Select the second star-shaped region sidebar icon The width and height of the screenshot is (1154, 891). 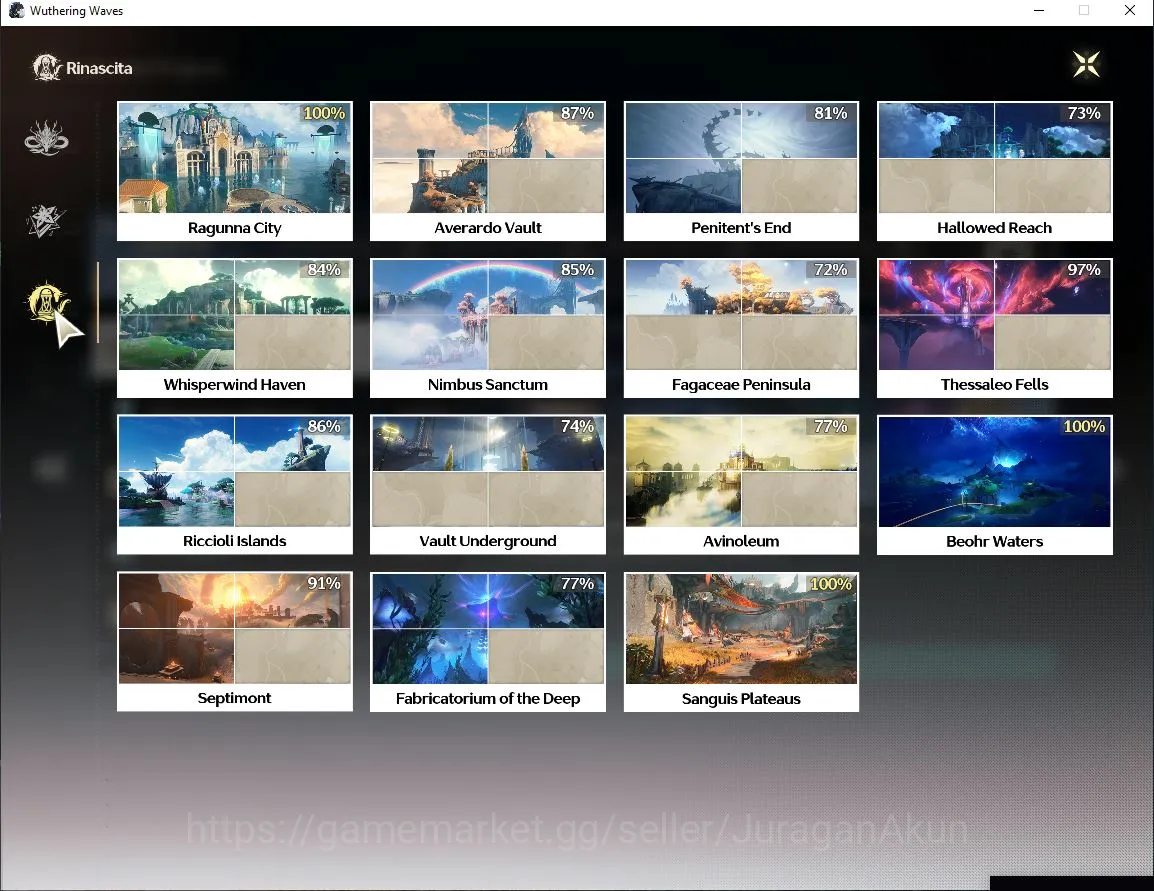(x=46, y=221)
